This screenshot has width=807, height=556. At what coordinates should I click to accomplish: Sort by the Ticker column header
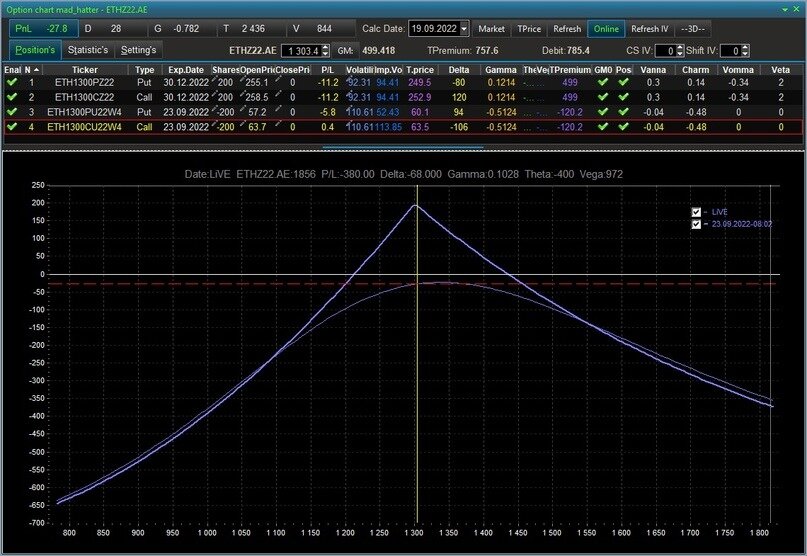[x=85, y=70]
